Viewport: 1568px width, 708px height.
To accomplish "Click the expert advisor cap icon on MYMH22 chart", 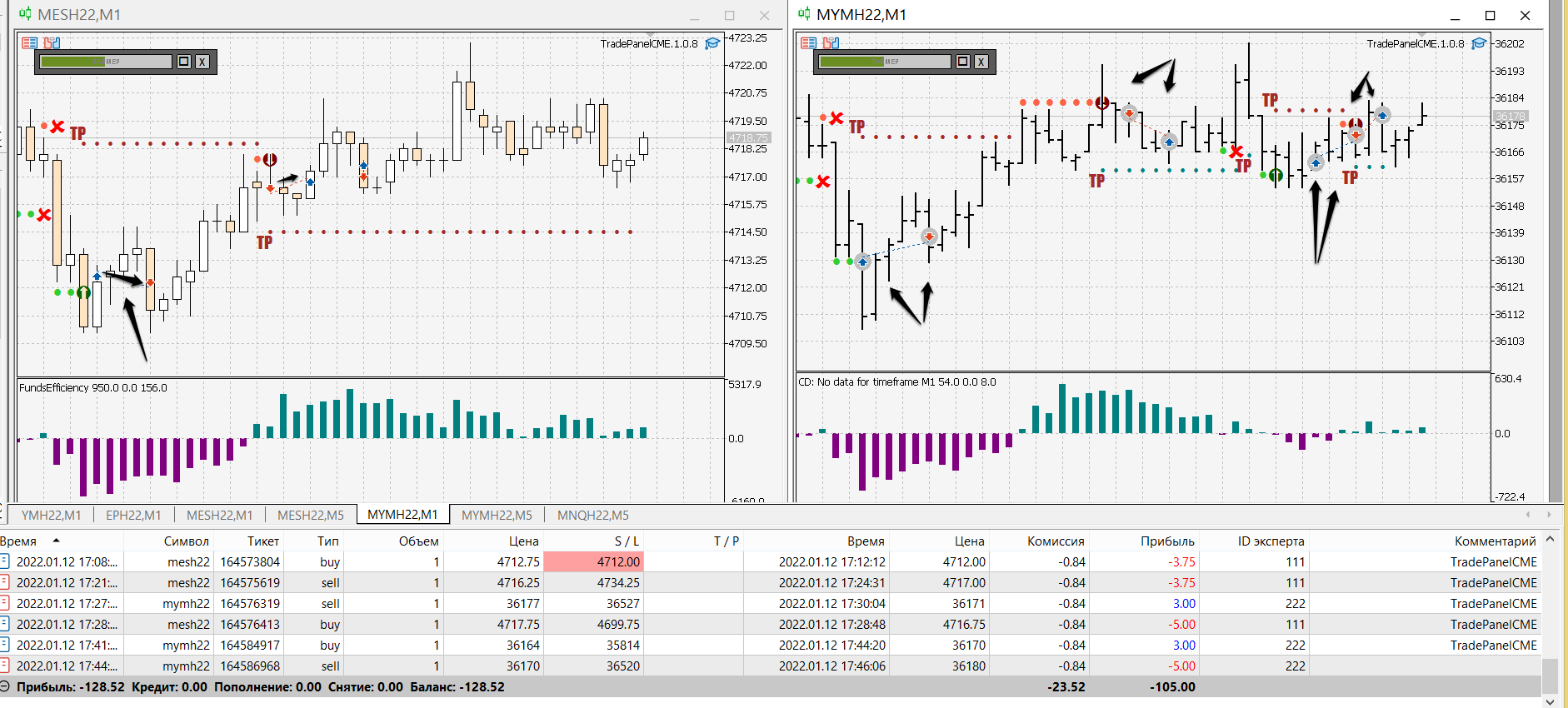I will 1479,43.
